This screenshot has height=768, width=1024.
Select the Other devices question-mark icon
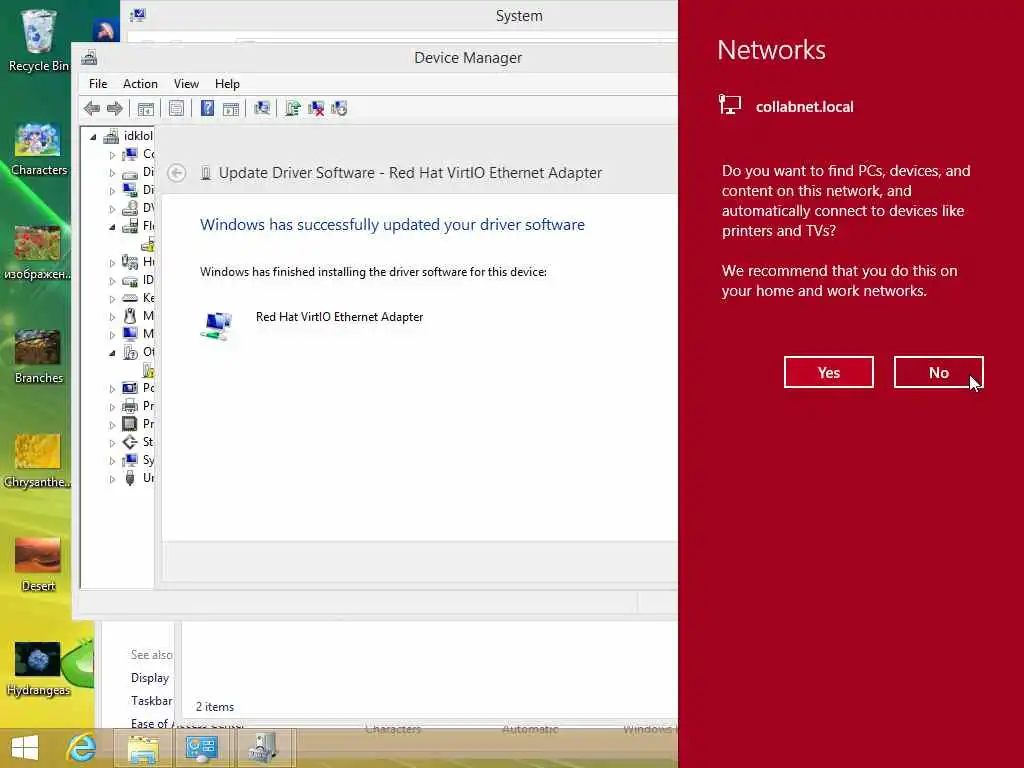point(130,352)
